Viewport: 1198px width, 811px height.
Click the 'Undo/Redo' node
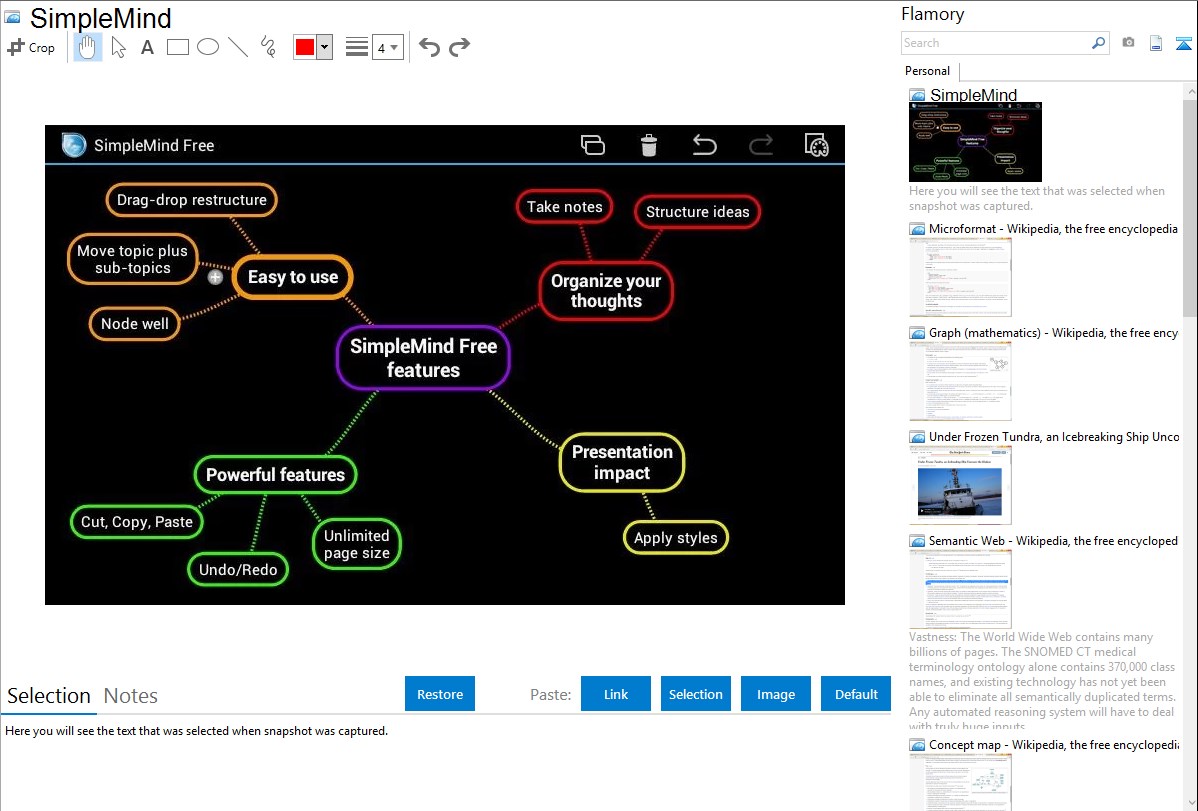238,569
